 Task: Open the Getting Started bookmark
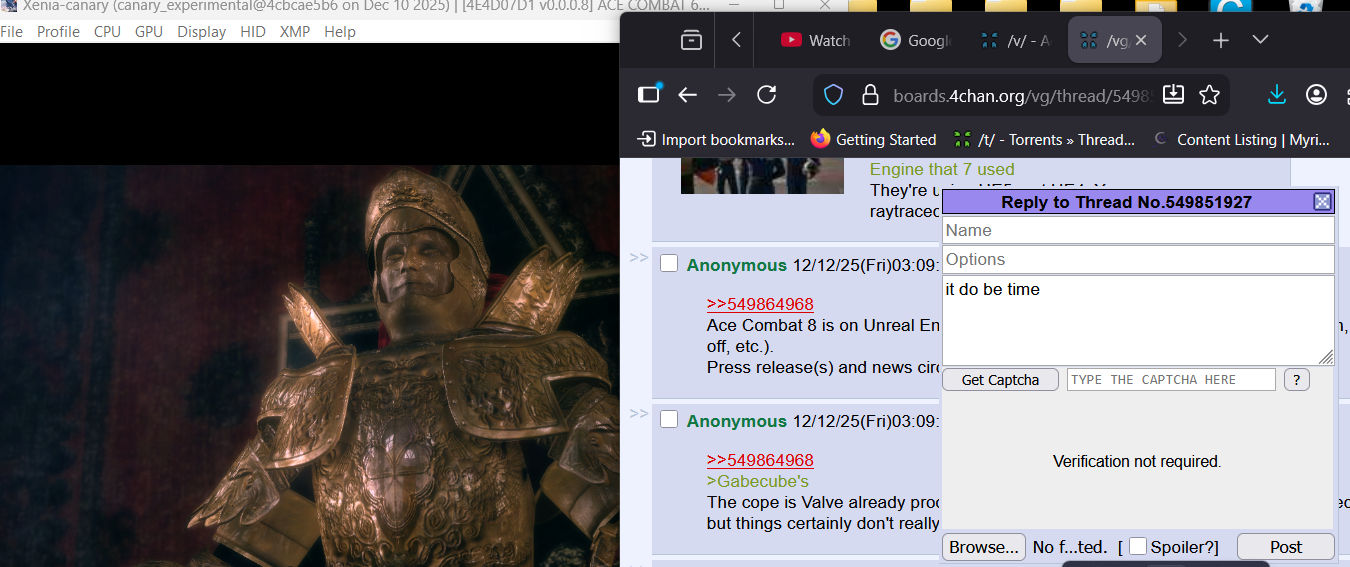click(874, 139)
